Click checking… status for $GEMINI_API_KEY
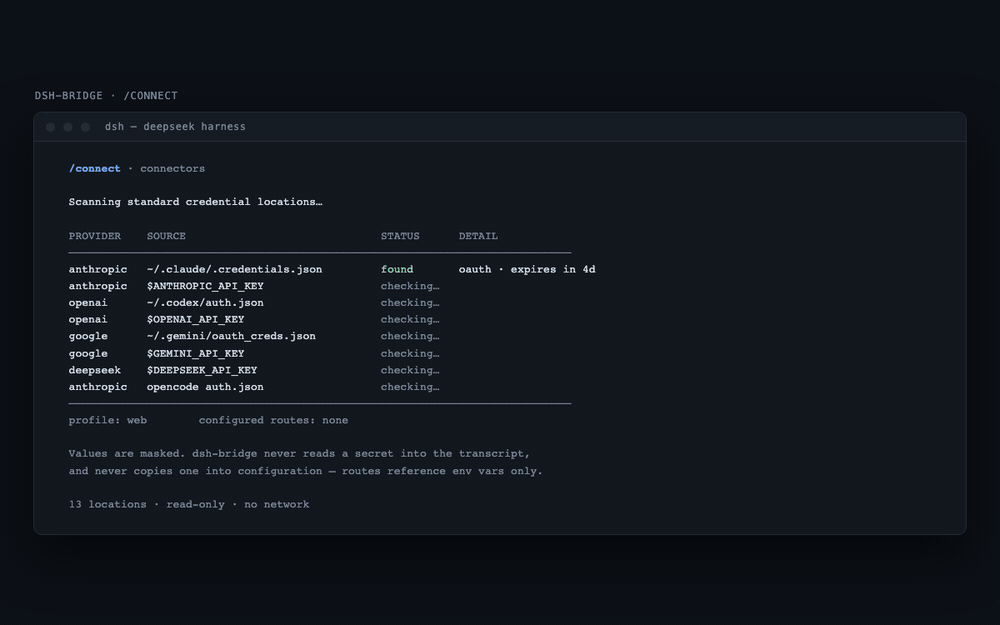Screen dimensions: 1000x625 [409, 353]
